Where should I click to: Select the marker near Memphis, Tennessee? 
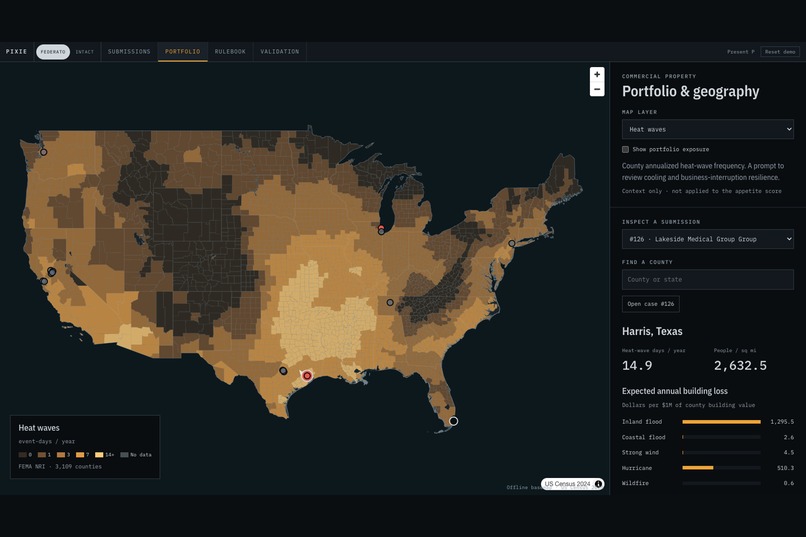pos(390,303)
